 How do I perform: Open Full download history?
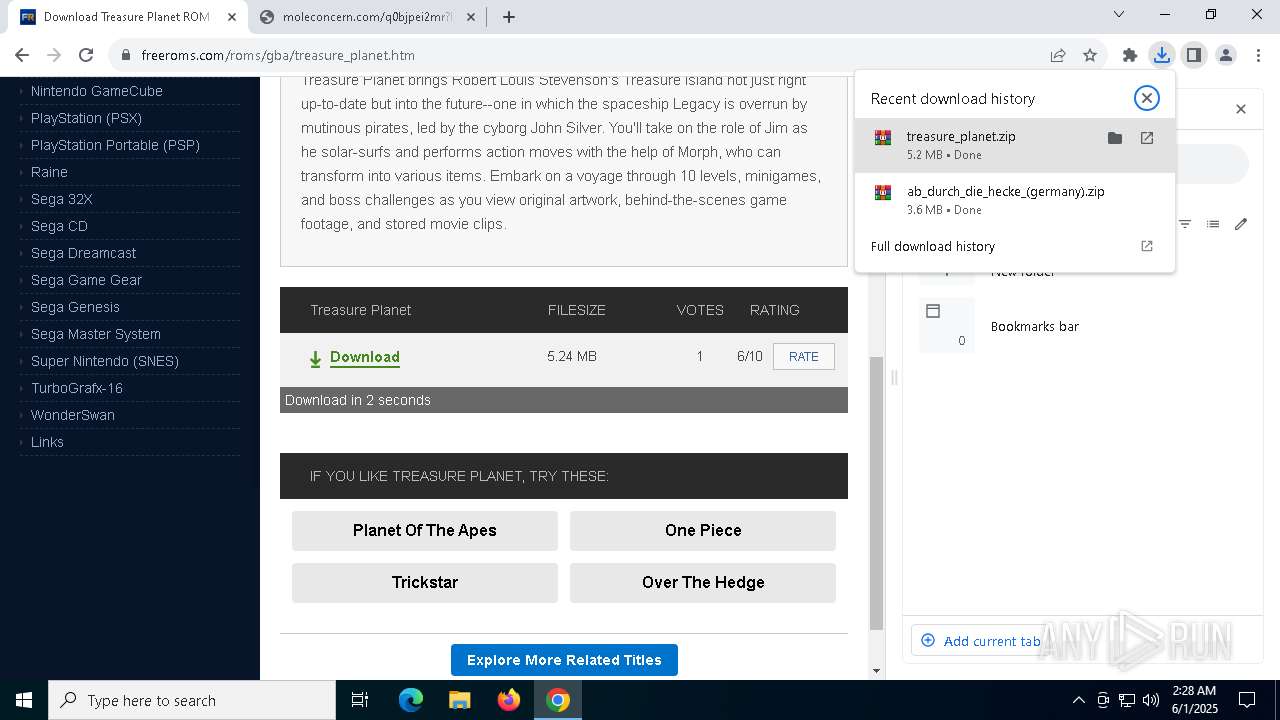(x=1015, y=246)
